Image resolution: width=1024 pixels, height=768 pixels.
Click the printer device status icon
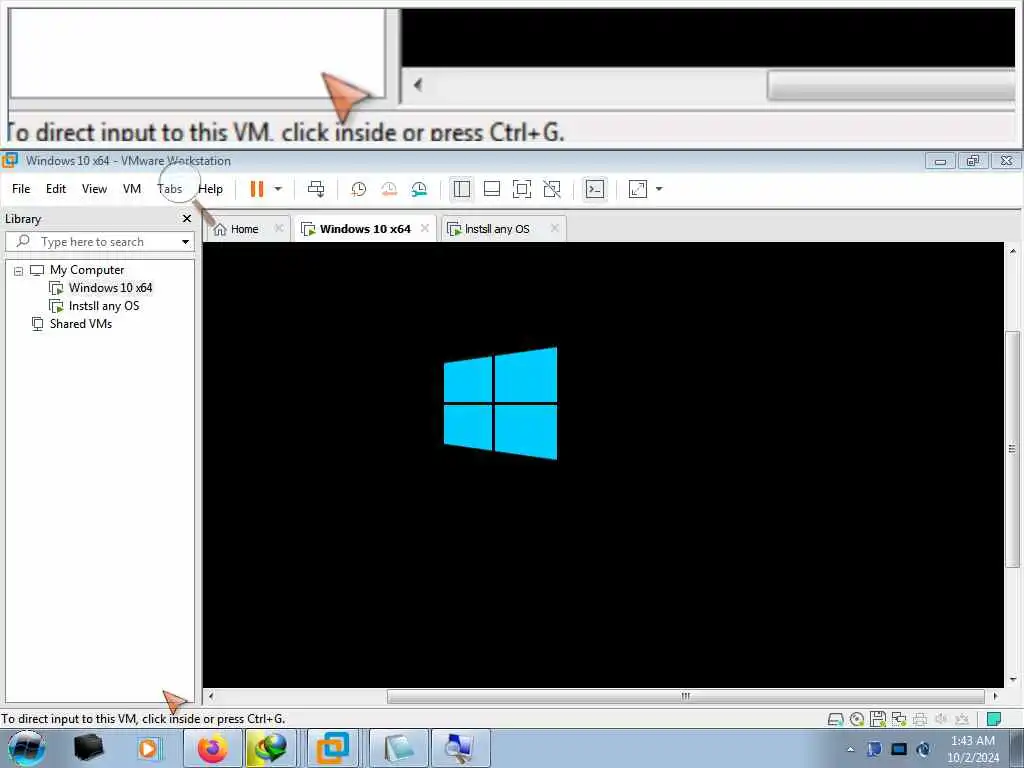pos(920,719)
